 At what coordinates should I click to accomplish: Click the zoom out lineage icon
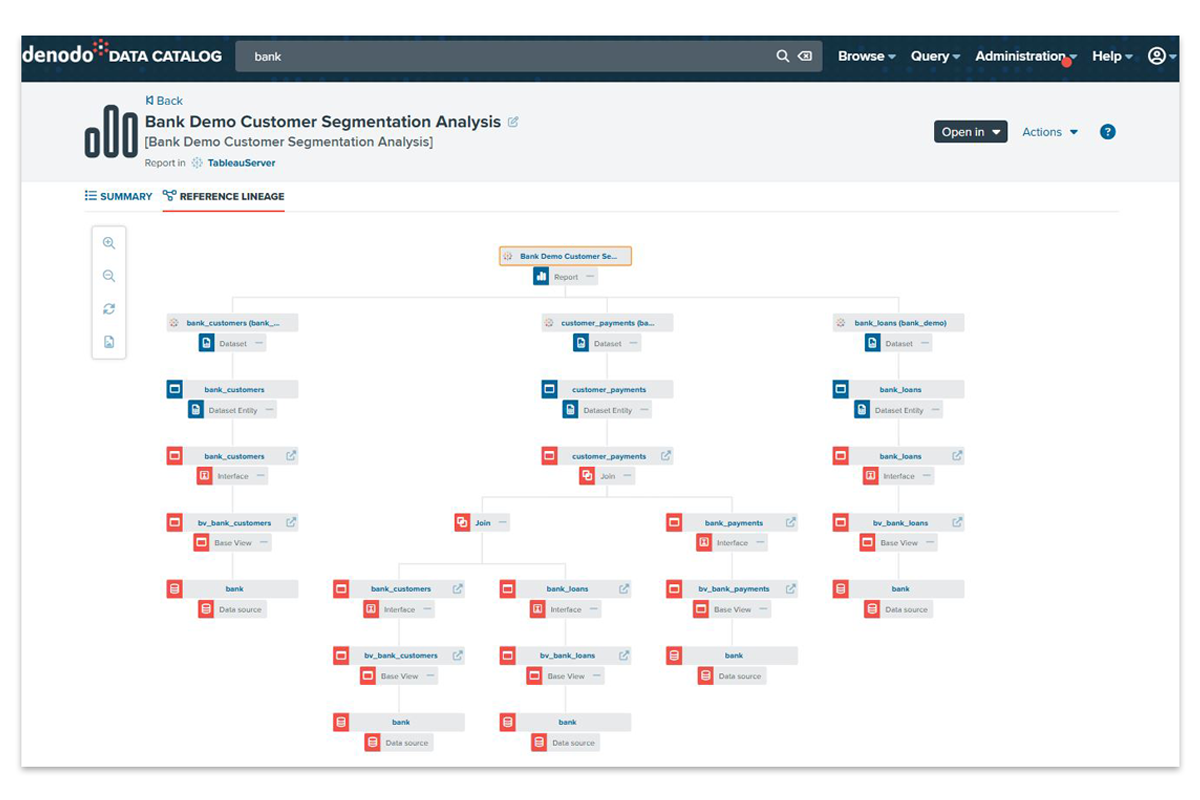[x=109, y=276]
